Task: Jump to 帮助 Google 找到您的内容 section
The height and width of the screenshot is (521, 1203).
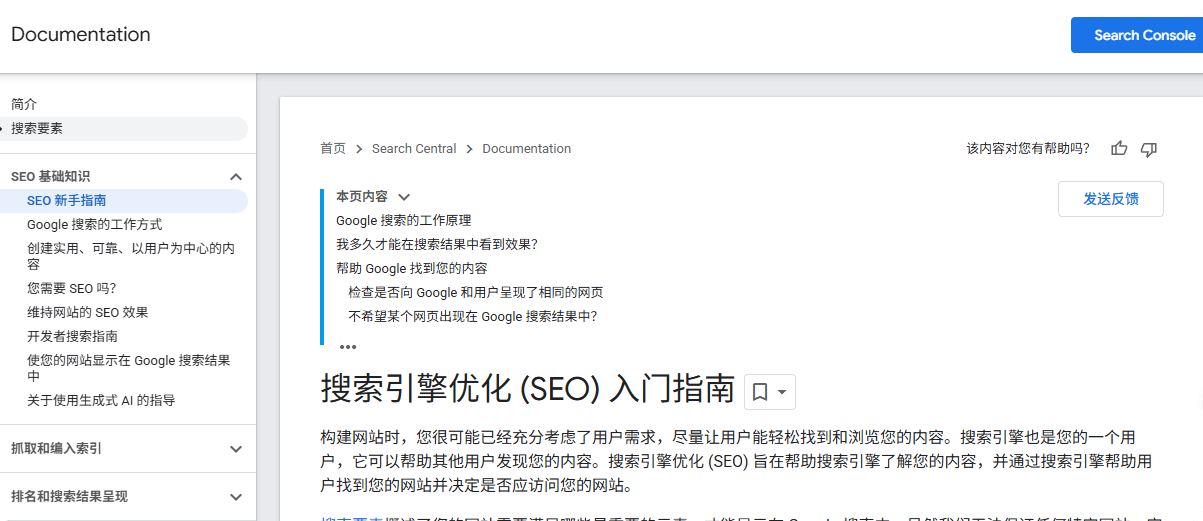Action: click(x=411, y=269)
